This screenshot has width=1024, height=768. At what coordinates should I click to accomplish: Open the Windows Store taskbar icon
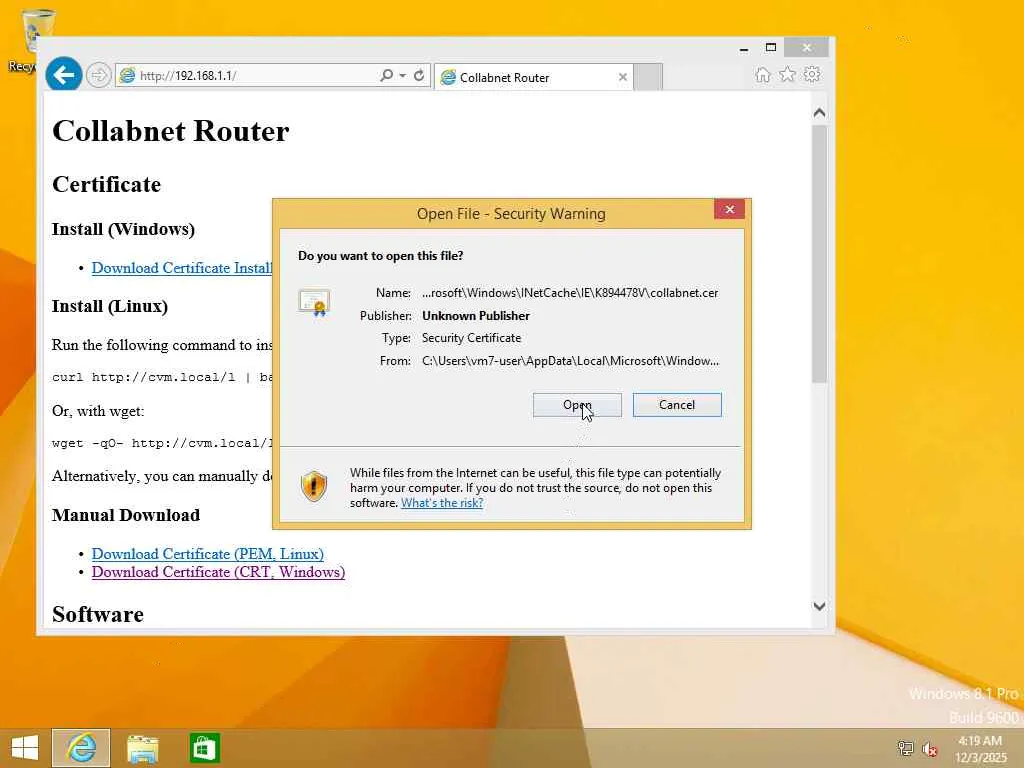[204, 748]
